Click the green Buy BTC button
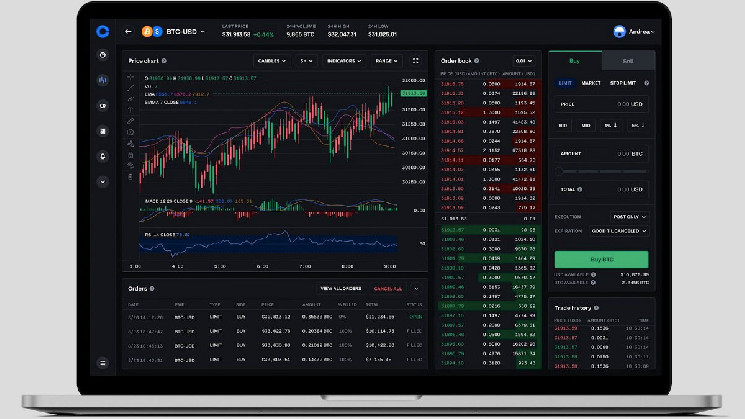The image size is (745, 419). click(x=602, y=259)
